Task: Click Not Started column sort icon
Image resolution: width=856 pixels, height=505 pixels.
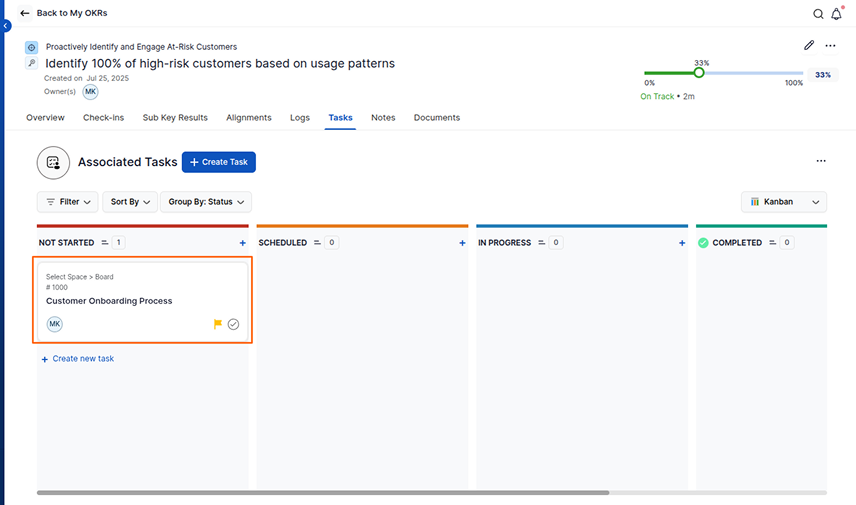Action: [x=105, y=242]
